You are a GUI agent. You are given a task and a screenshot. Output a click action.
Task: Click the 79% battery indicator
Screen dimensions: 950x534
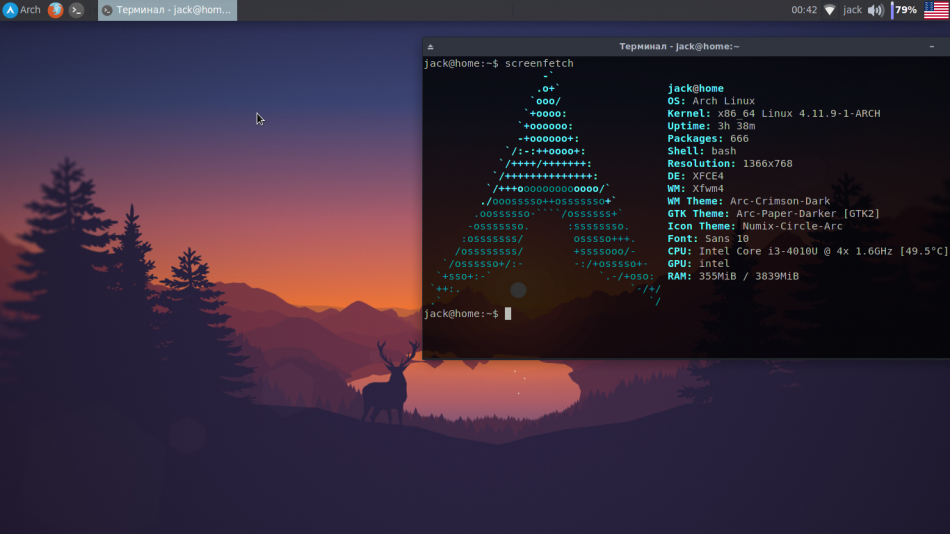click(x=904, y=10)
